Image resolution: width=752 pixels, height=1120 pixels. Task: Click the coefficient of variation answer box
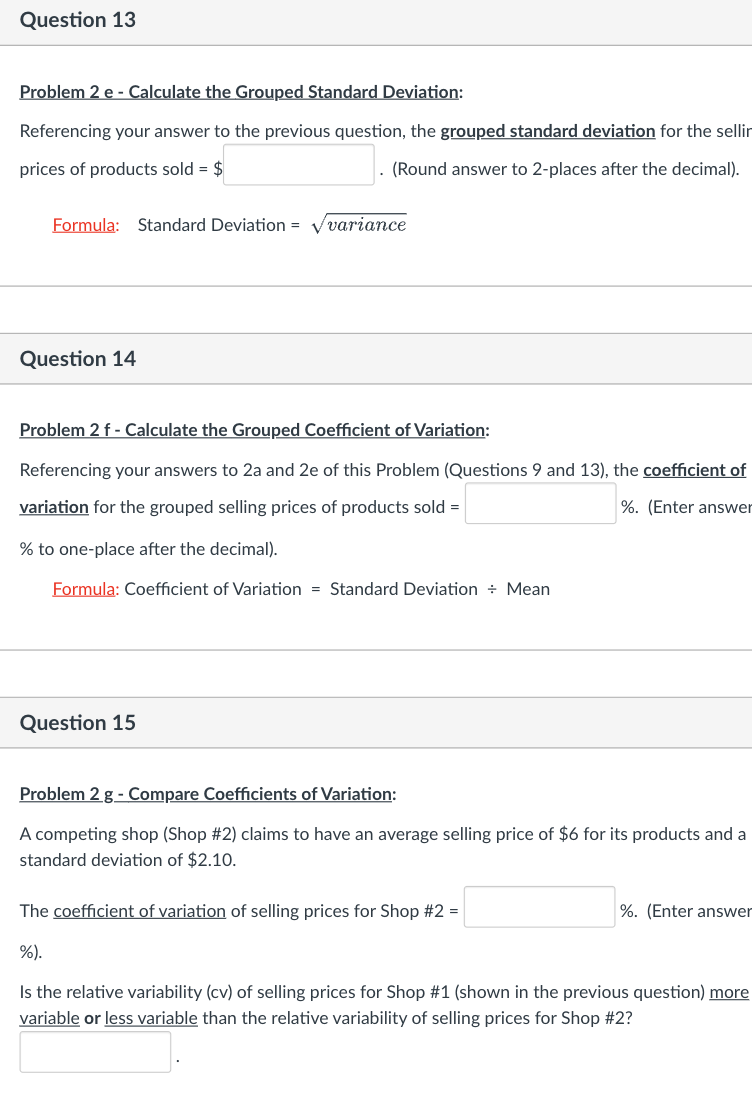(x=540, y=503)
